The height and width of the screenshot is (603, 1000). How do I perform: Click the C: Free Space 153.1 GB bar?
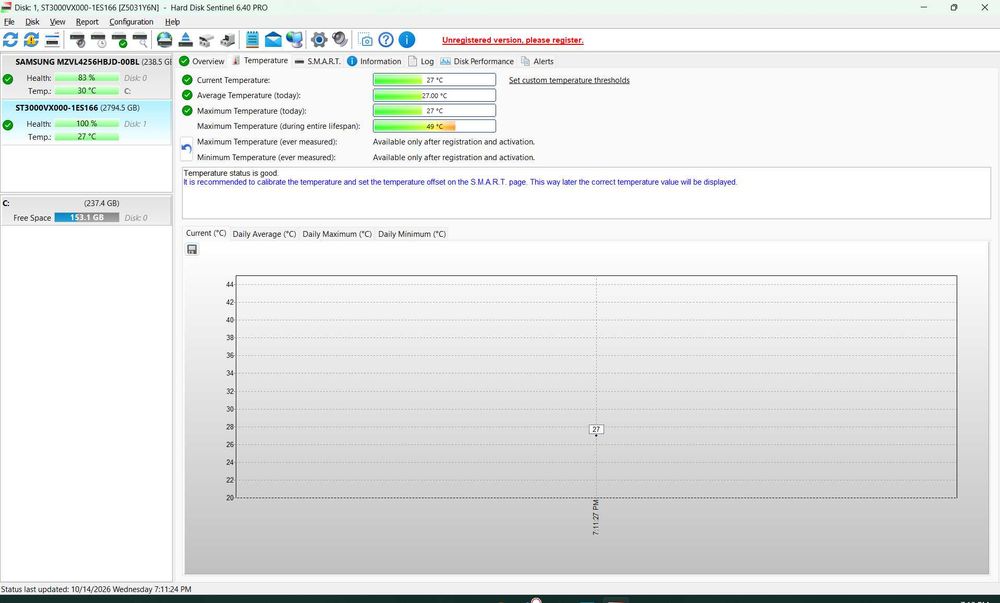tap(87, 217)
